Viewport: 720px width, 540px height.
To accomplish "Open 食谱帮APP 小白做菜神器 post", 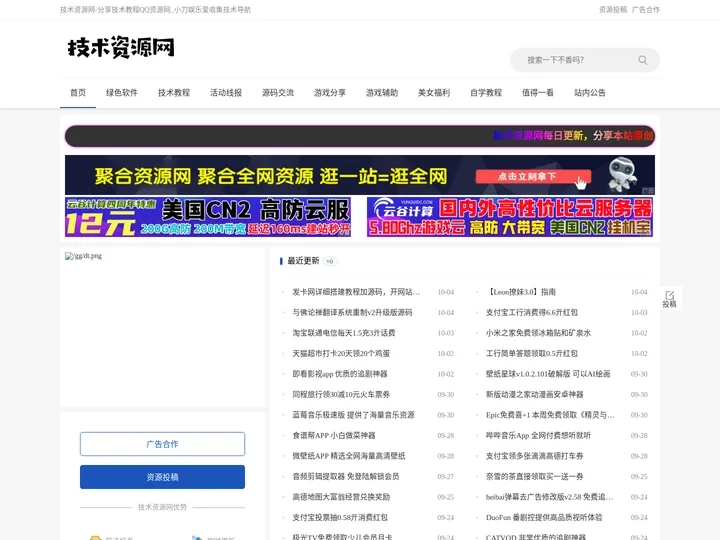I will click(x=334, y=435).
